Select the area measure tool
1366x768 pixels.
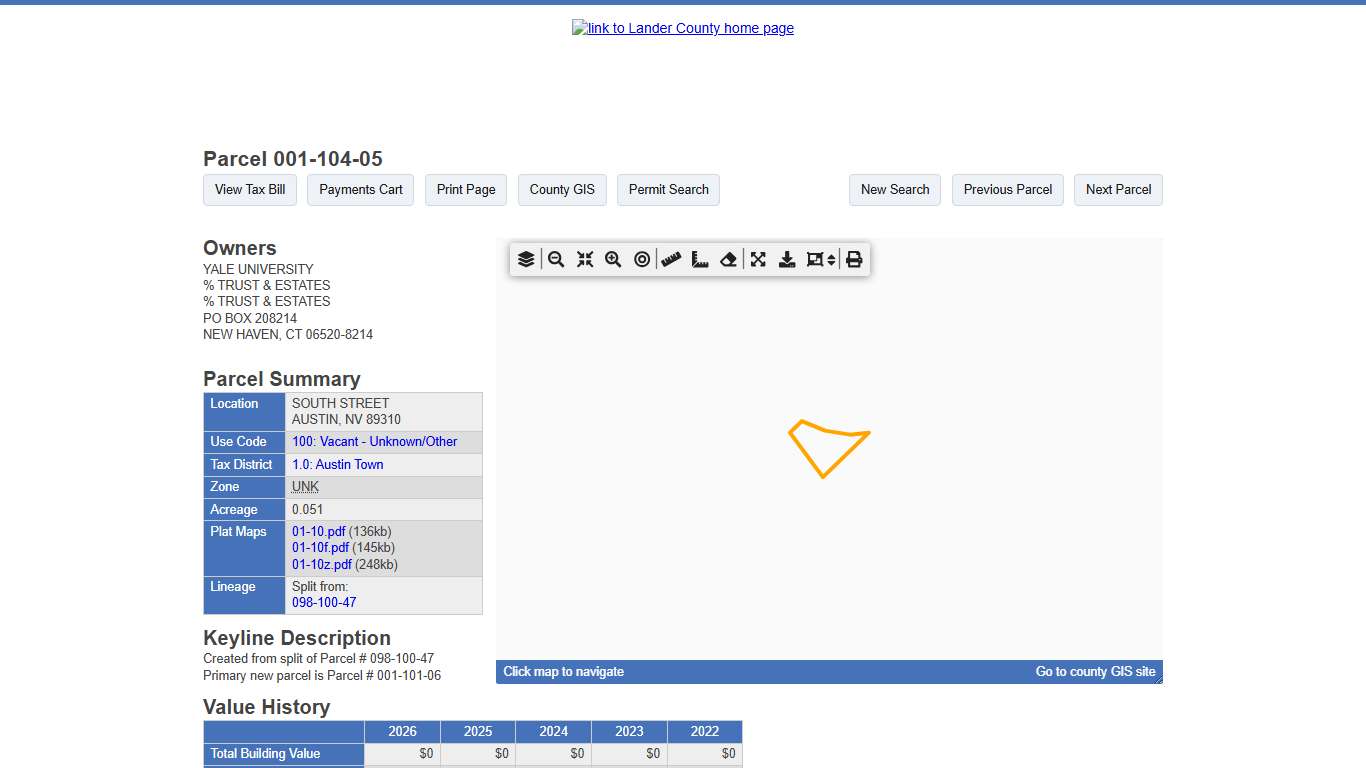click(x=700, y=260)
